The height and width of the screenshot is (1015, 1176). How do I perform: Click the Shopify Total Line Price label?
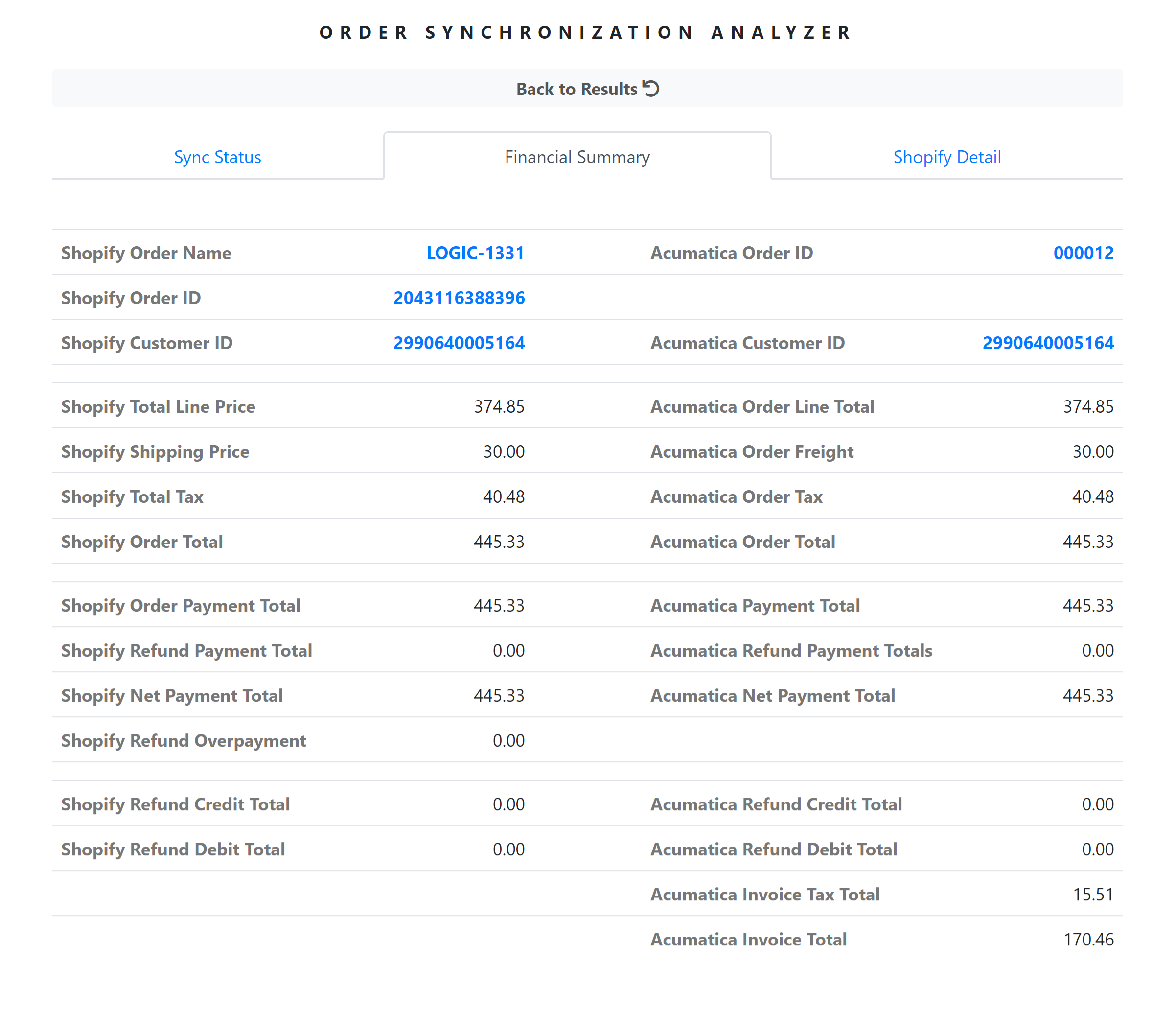click(159, 407)
